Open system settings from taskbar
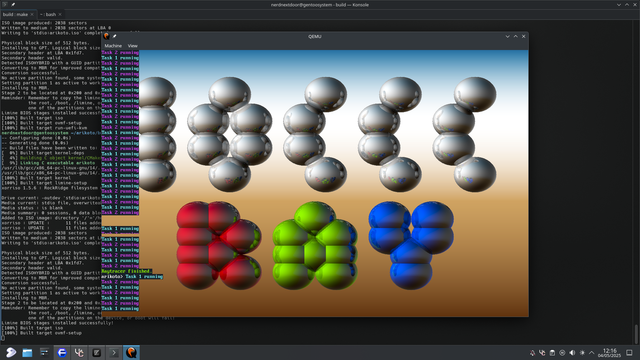This screenshot has height=360, width=640. pyautogui.click(x=44, y=352)
